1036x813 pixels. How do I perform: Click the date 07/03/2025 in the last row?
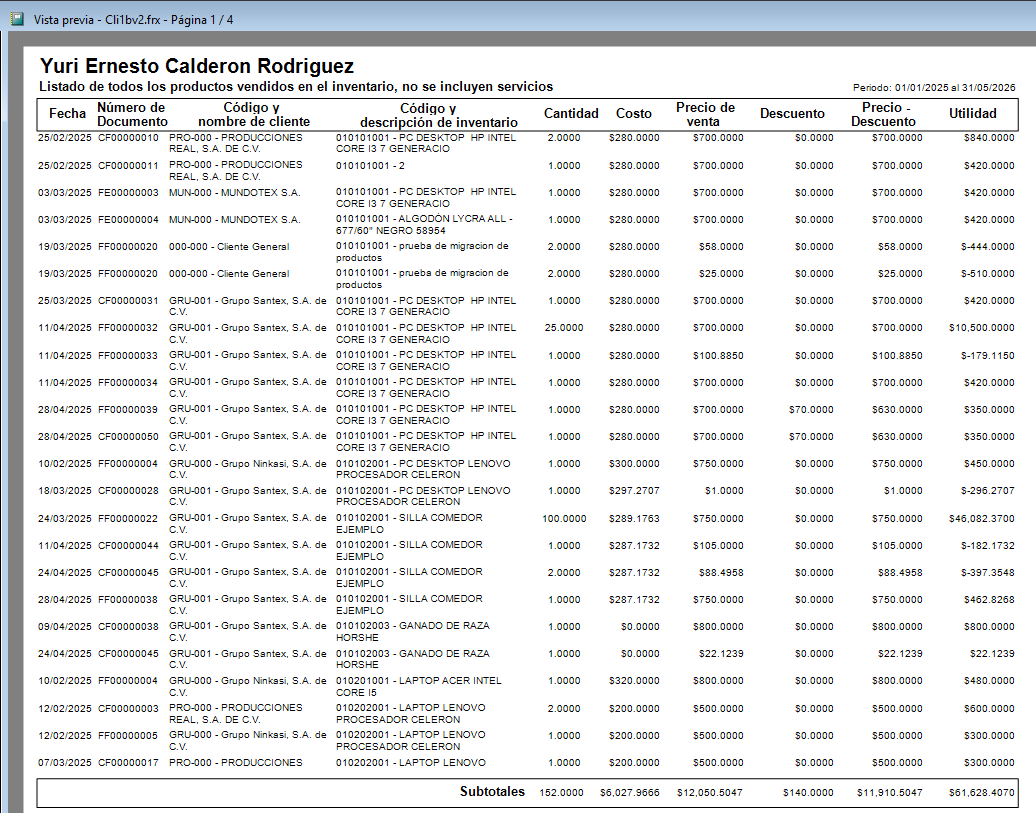(x=65, y=763)
